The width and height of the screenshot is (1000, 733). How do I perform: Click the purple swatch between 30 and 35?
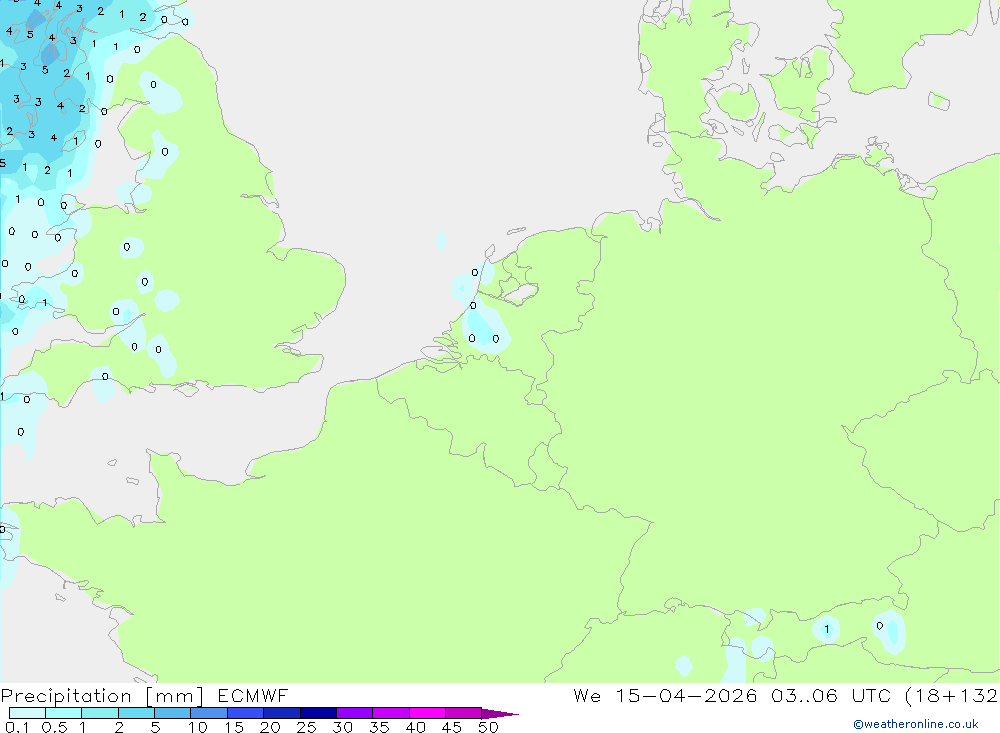tap(355, 713)
